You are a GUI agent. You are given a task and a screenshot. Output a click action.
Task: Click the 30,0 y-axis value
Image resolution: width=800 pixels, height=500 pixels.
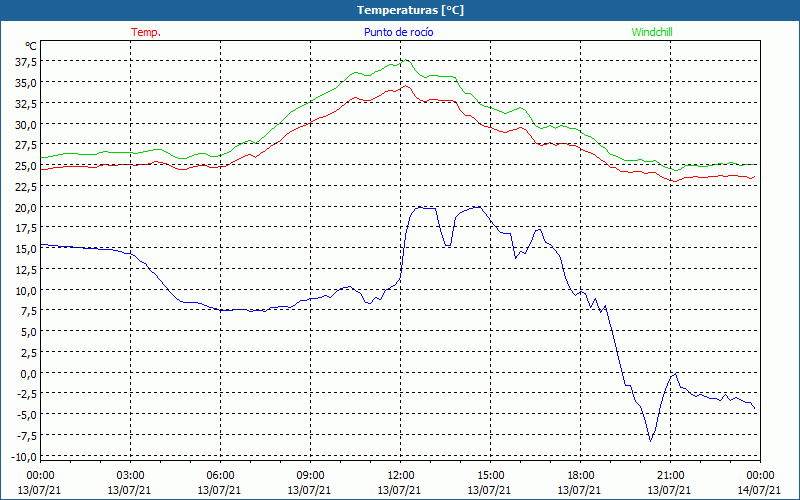pos(26,124)
